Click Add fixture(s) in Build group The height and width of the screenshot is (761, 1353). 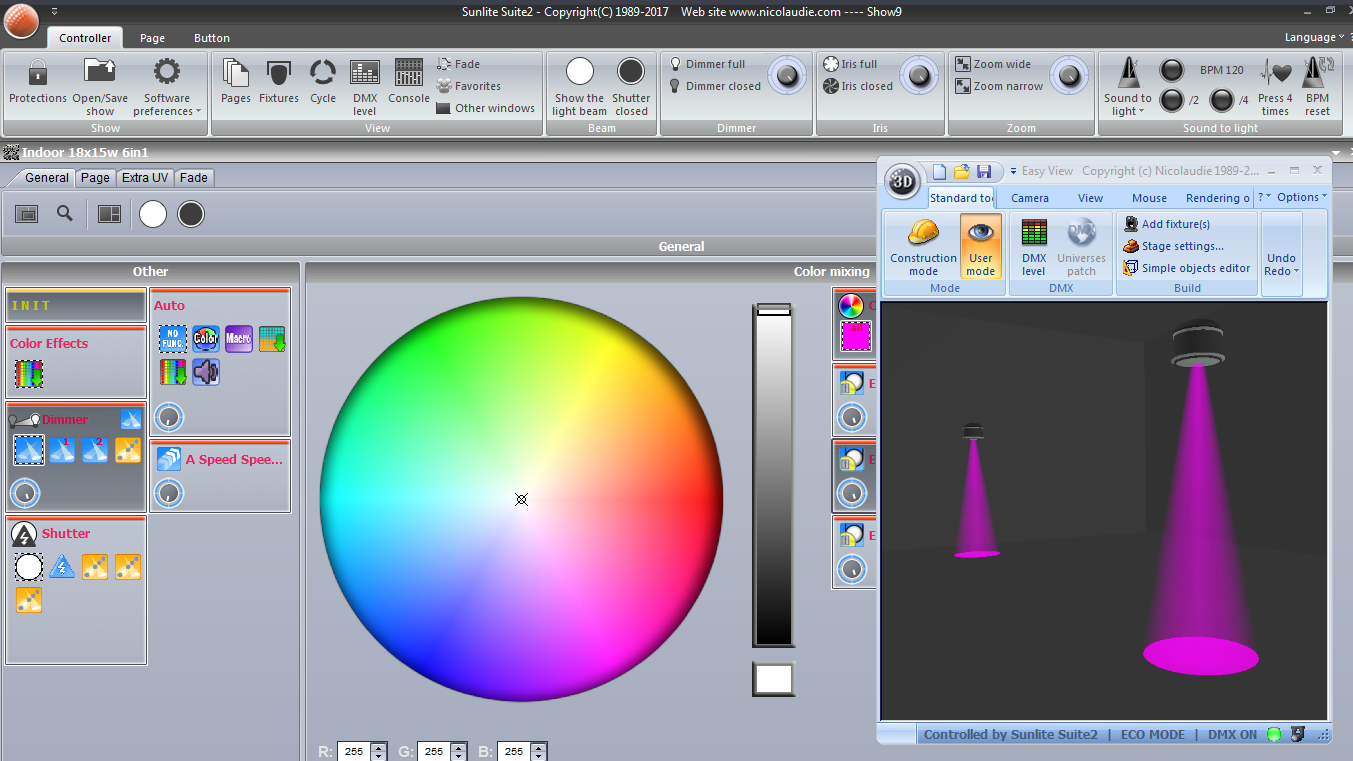pos(1167,224)
